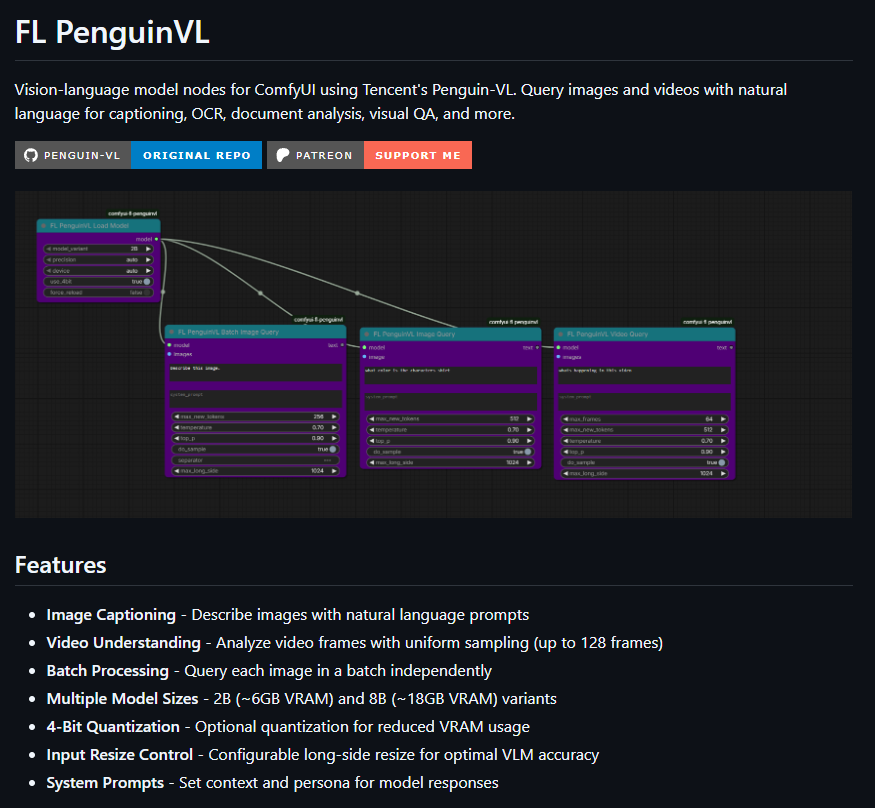Increase temperature arrow in Batch Image Query
This screenshot has width=875, height=808.
334,427
